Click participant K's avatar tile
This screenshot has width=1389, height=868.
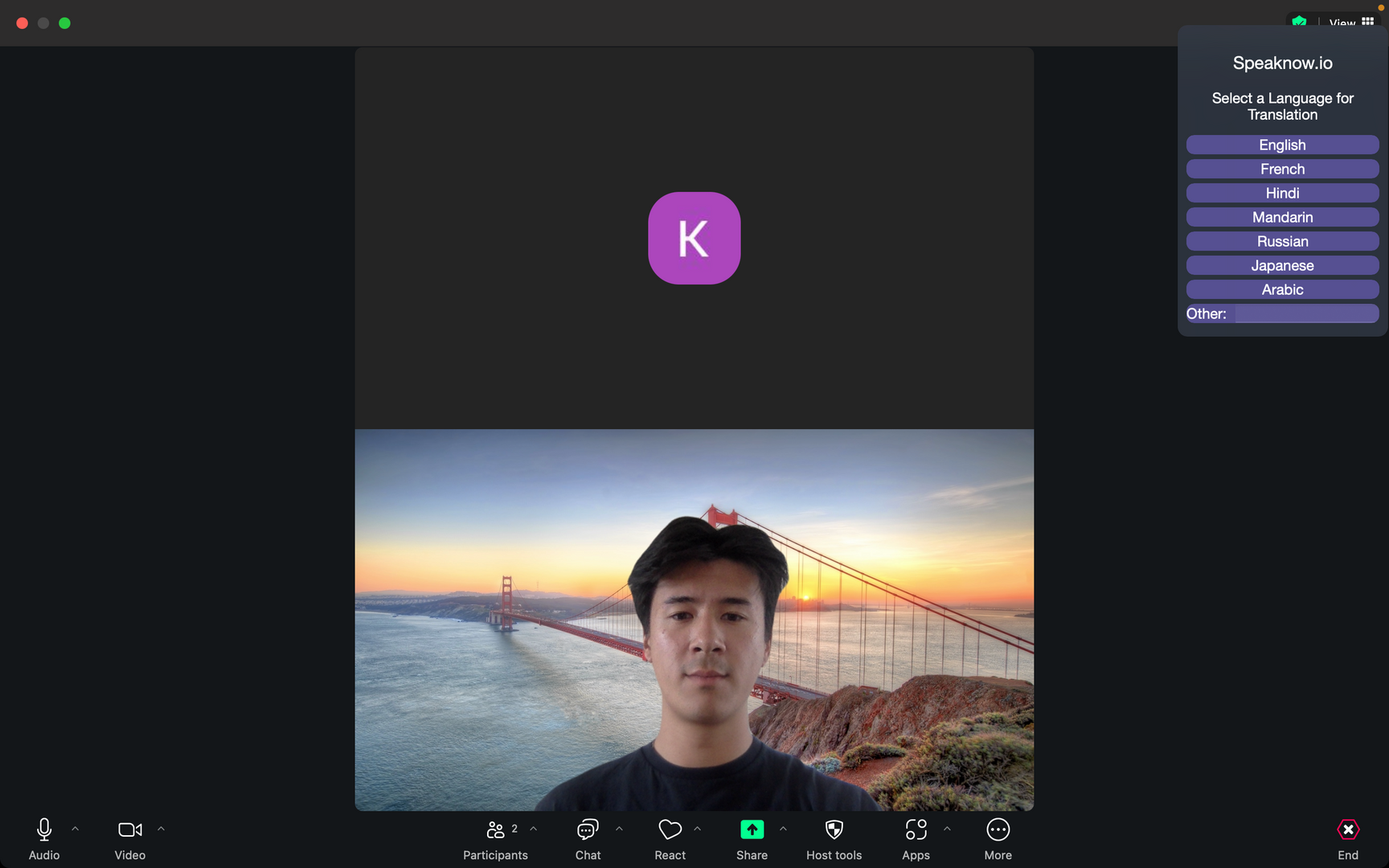pos(694,238)
